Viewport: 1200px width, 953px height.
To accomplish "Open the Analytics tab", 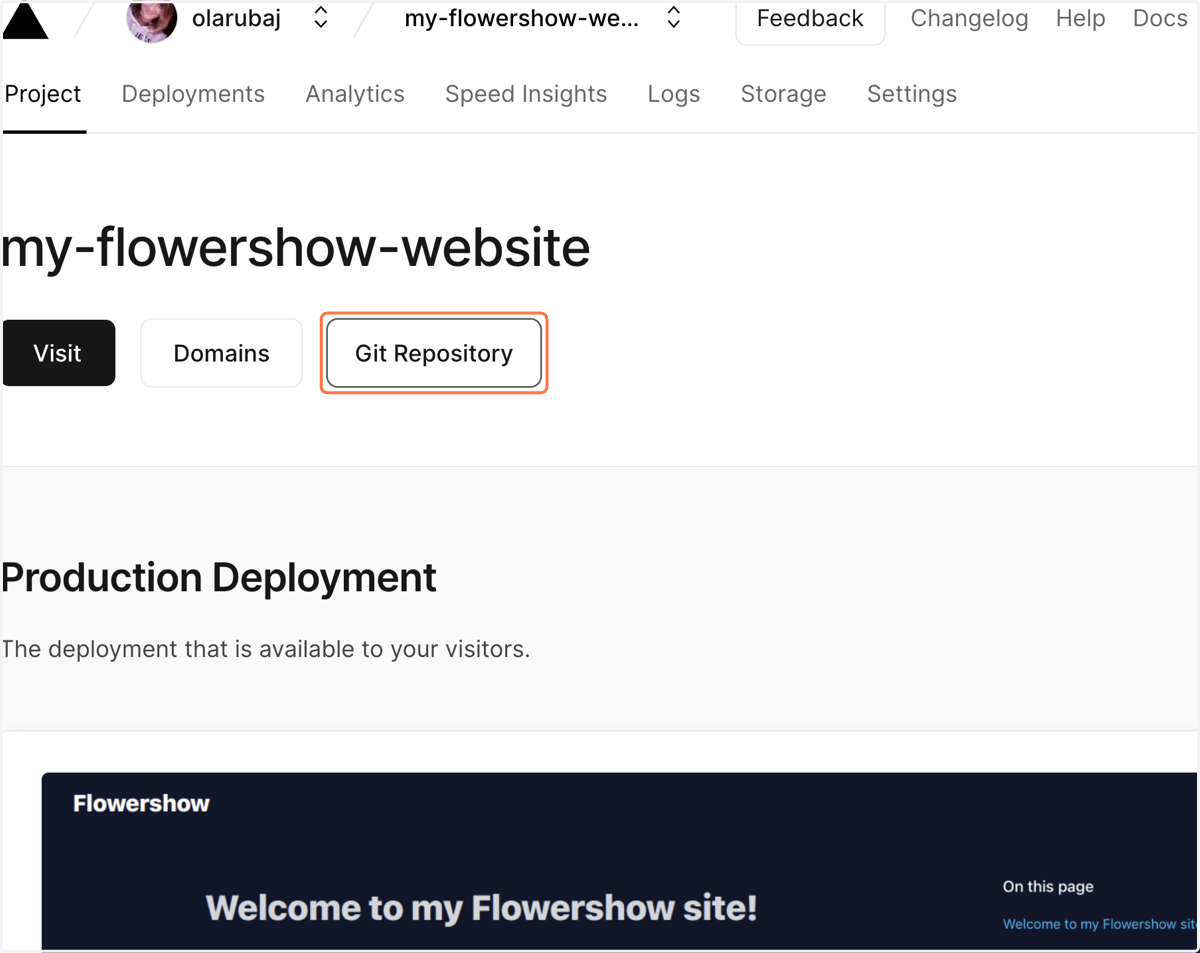I will coord(355,94).
